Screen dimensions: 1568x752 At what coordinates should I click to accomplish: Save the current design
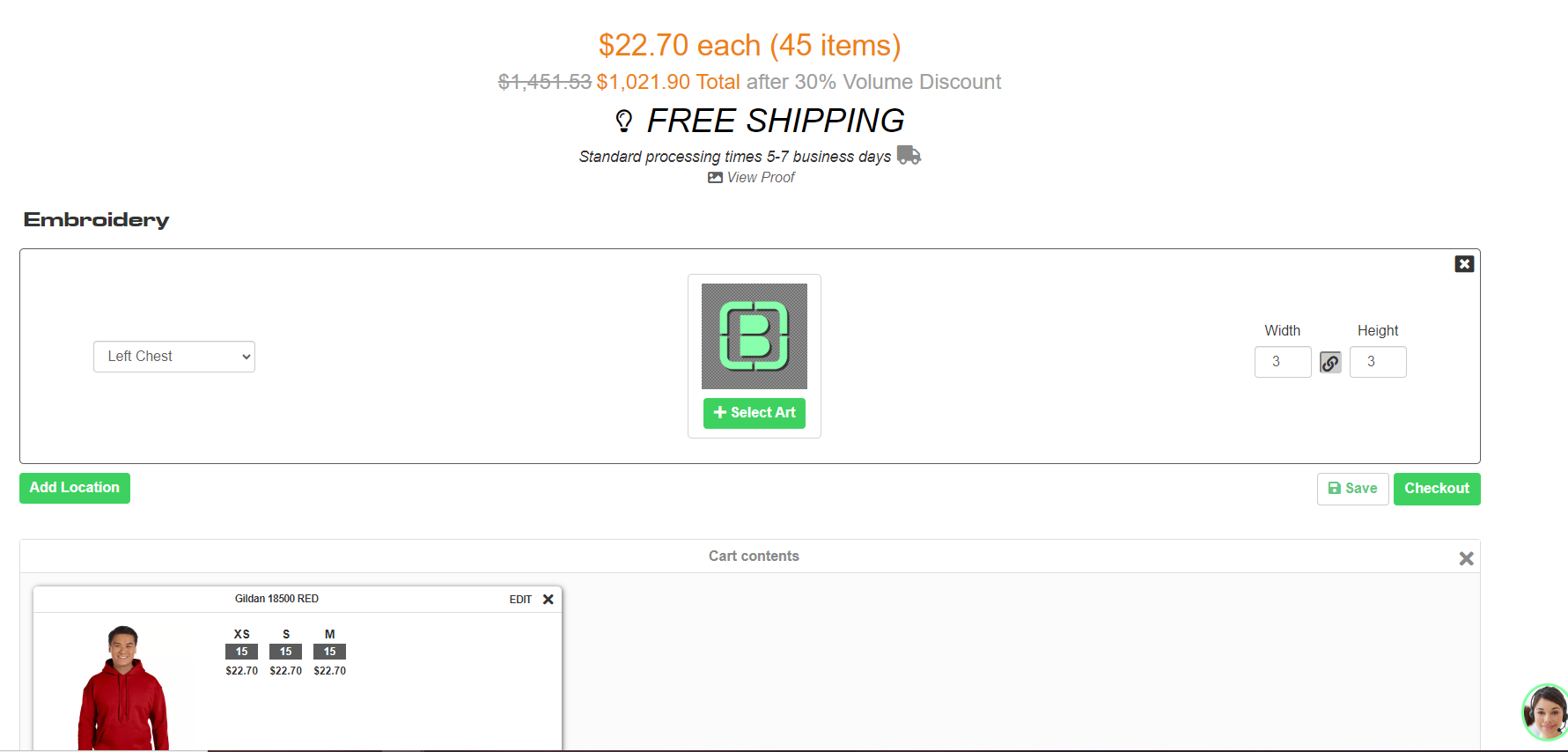1352,489
